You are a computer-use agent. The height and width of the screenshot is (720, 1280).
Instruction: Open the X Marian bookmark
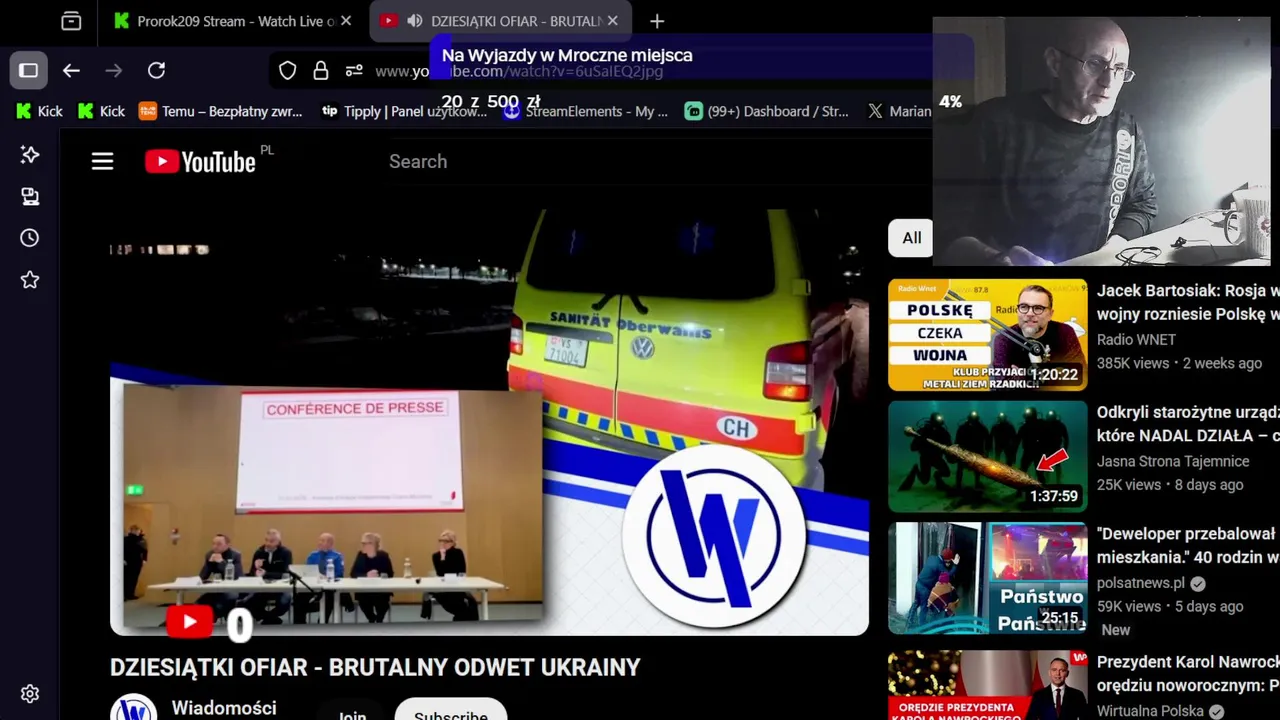pyautogui.click(x=899, y=111)
